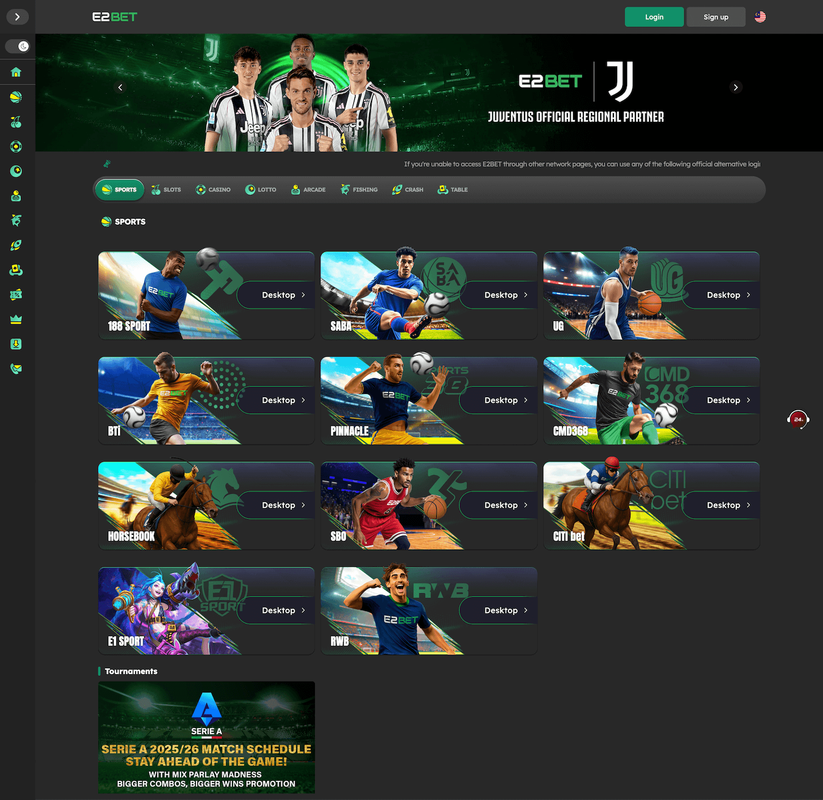Open the Home icon in the sidebar
Viewport: 823px width, 800px height.
[x=16, y=72]
